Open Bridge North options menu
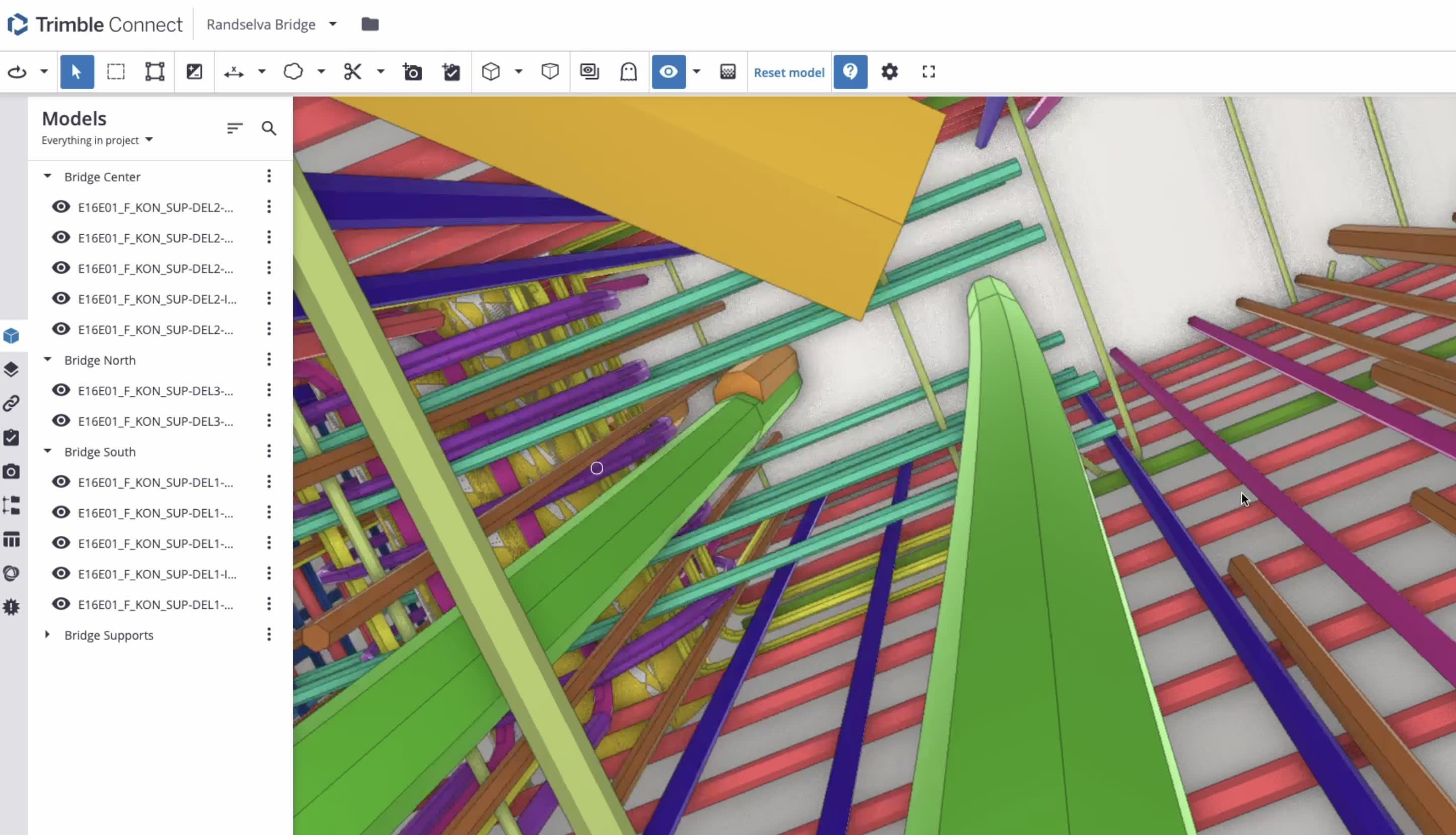 tap(269, 360)
